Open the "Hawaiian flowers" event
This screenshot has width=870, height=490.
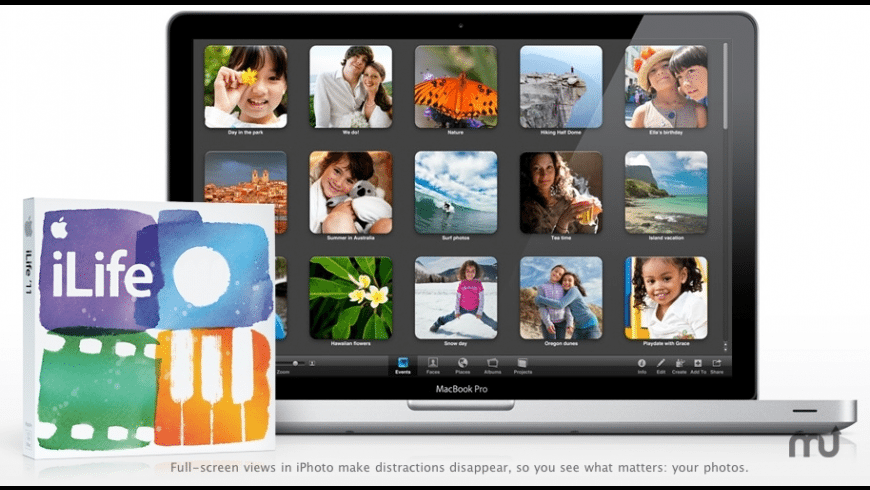[351, 297]
